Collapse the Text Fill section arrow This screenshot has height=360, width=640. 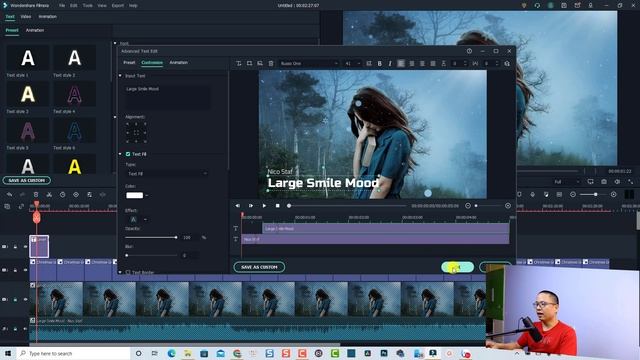tap(120, 154)
